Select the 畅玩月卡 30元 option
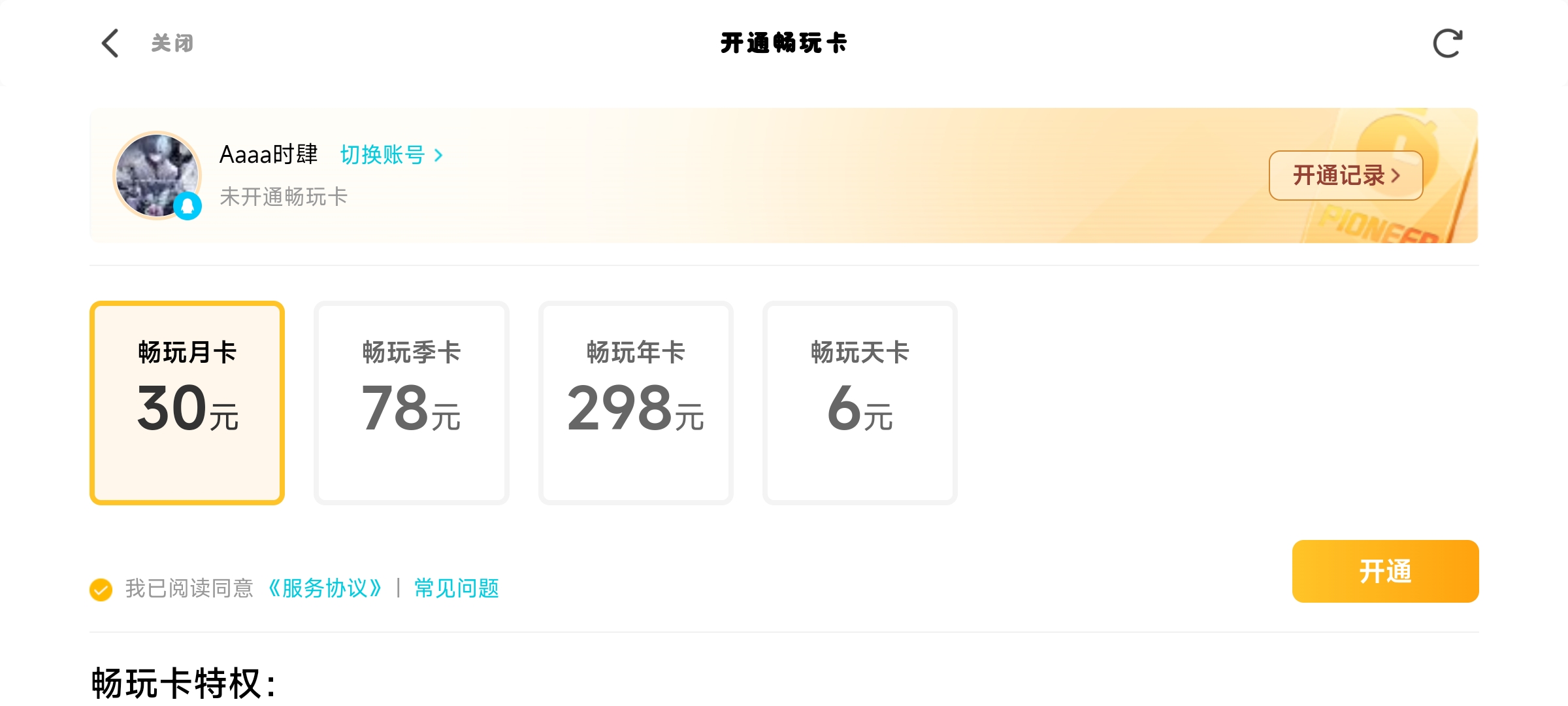The height and width of the screenshot is (706, 1568). (x=188, y=403)
